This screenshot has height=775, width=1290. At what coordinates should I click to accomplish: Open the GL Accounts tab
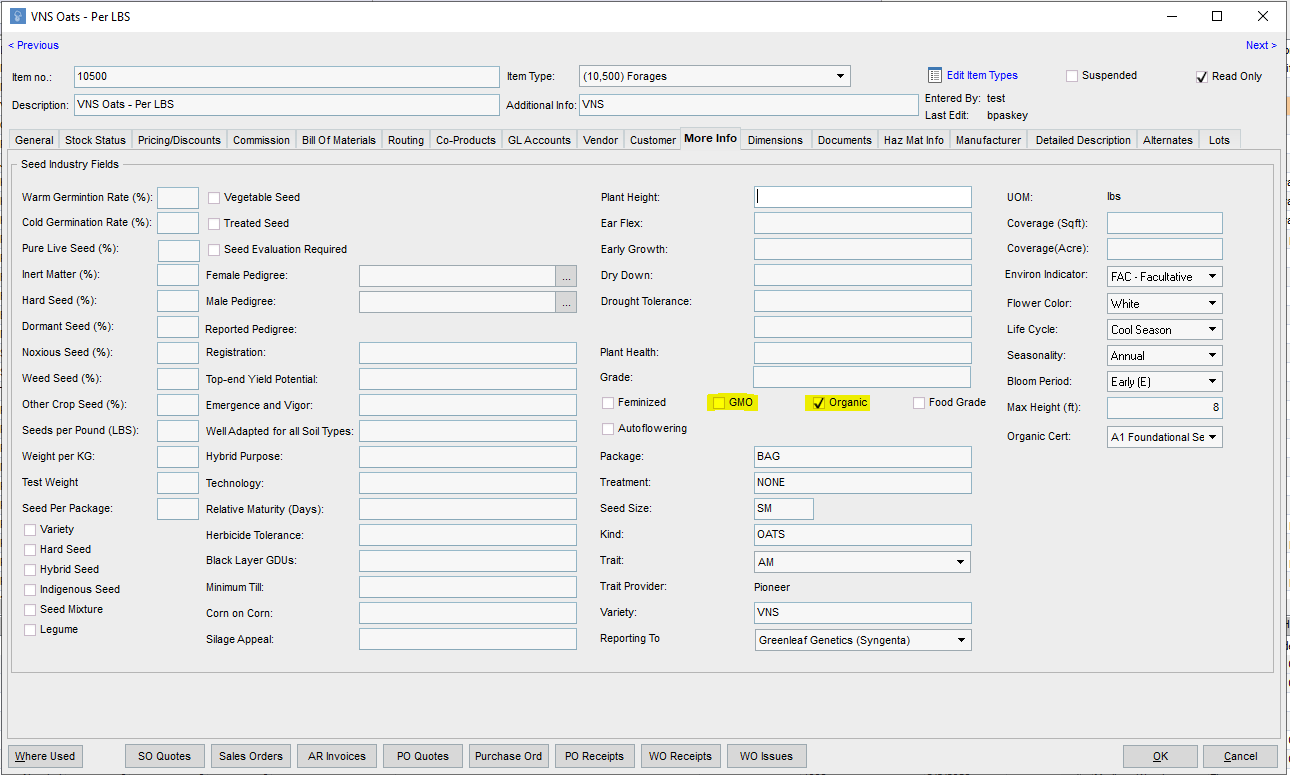(x=539, y=140)
